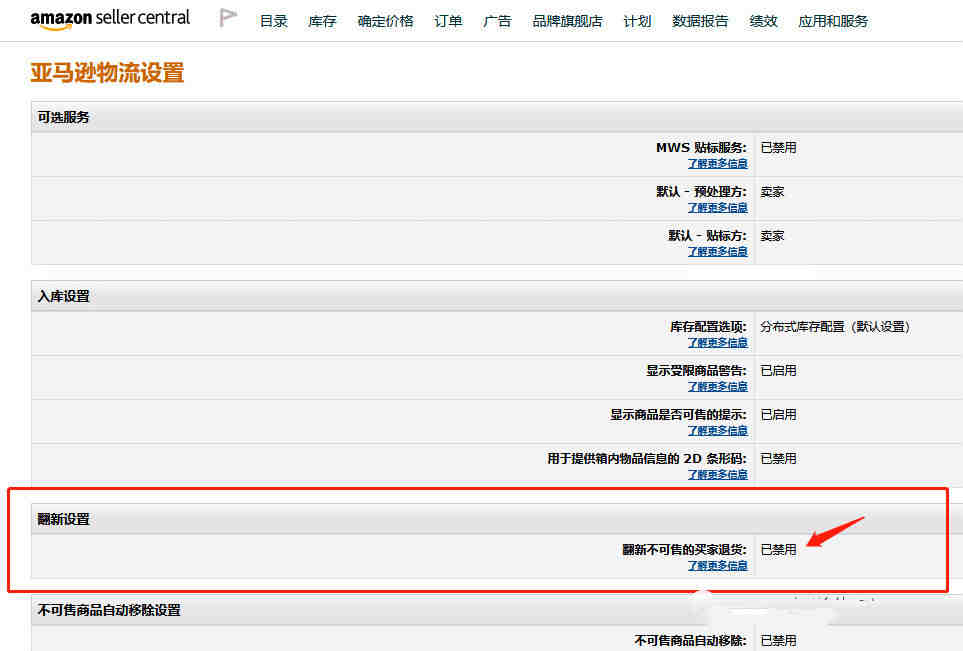Open the 确定价格 menu
Viewport: 963px width, 651px height.
point(385,21)
